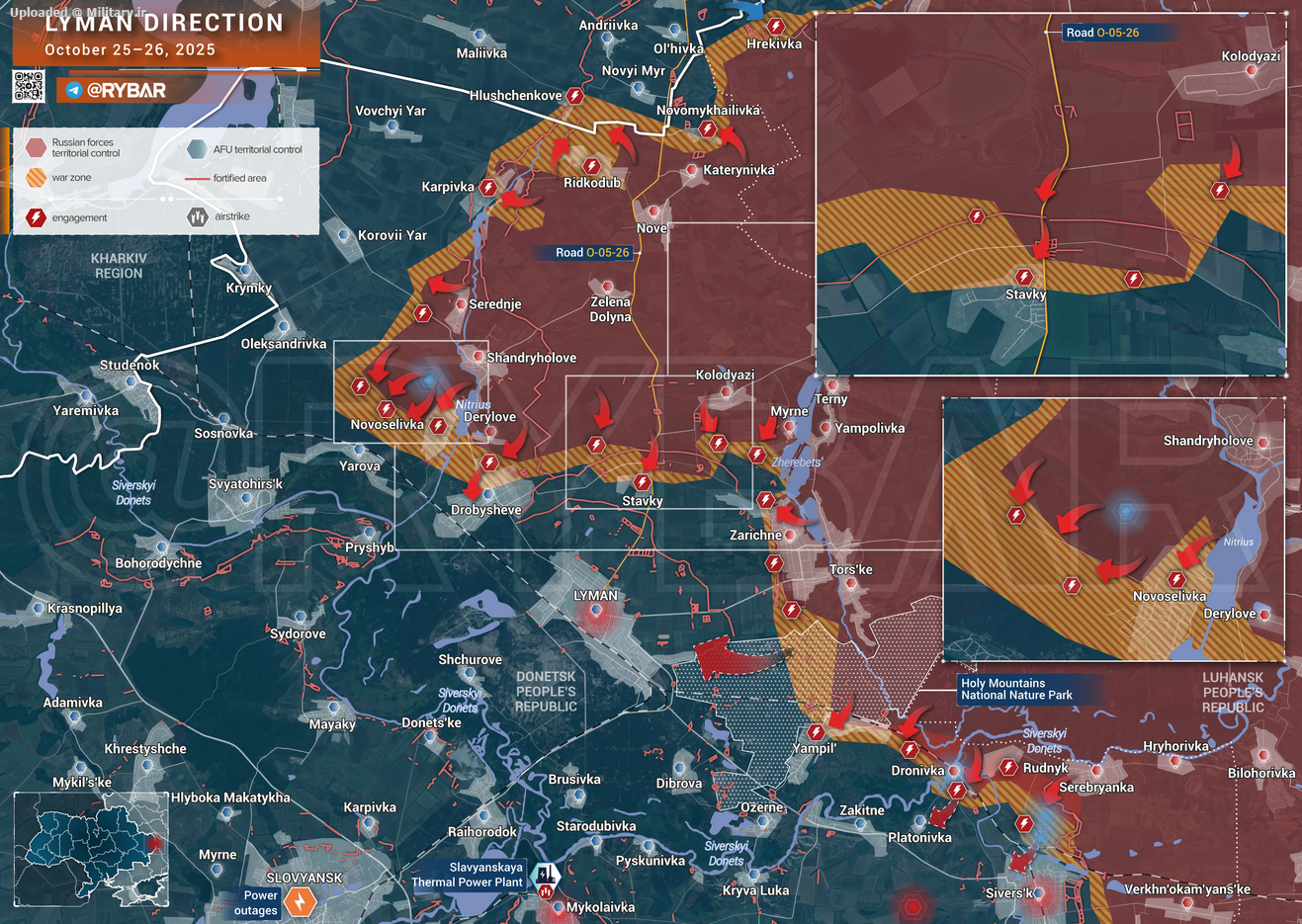Click the QR code below the title
The height and width of the screenshot is (924, 1302).
pyautogui.click(x=31, y=87)
